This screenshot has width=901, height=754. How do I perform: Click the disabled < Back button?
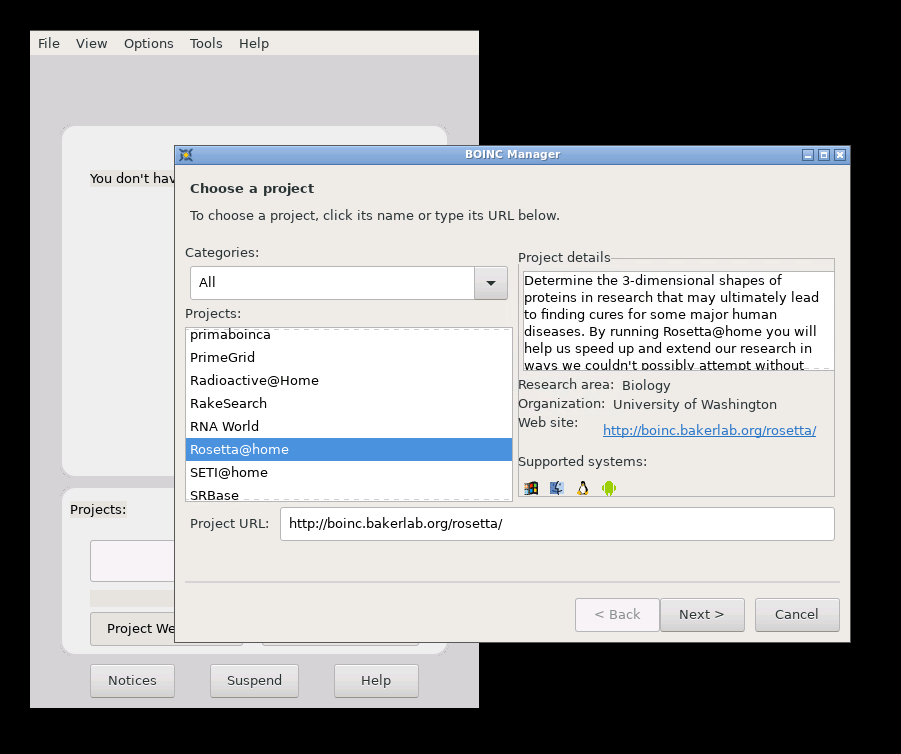617,615
